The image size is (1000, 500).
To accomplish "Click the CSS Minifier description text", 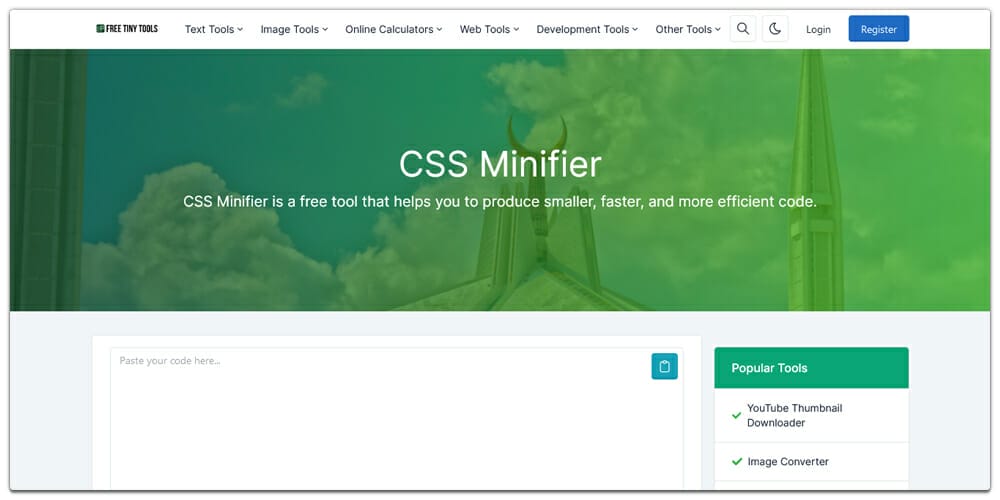I will 500,202.
